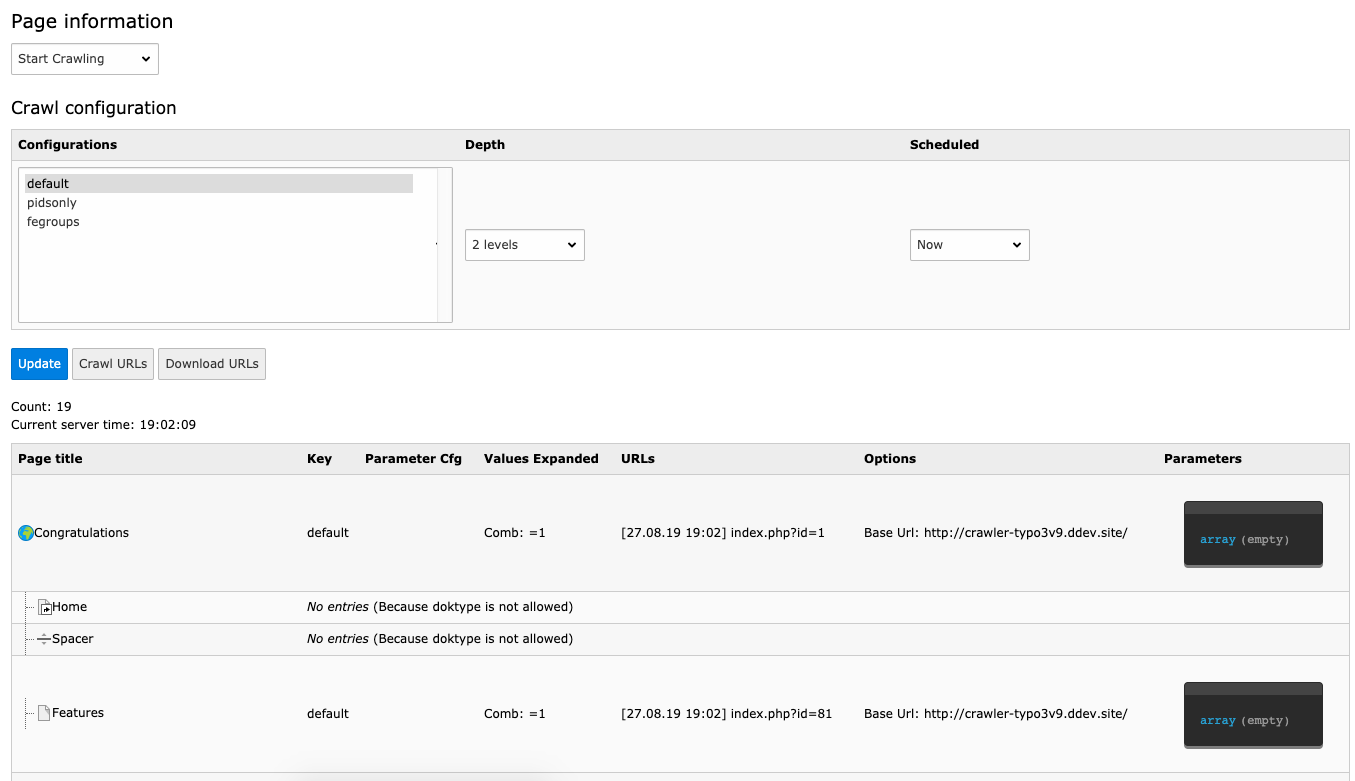Click the globe icon beside Congratulations
The image size is (1355, 781).
26,533
